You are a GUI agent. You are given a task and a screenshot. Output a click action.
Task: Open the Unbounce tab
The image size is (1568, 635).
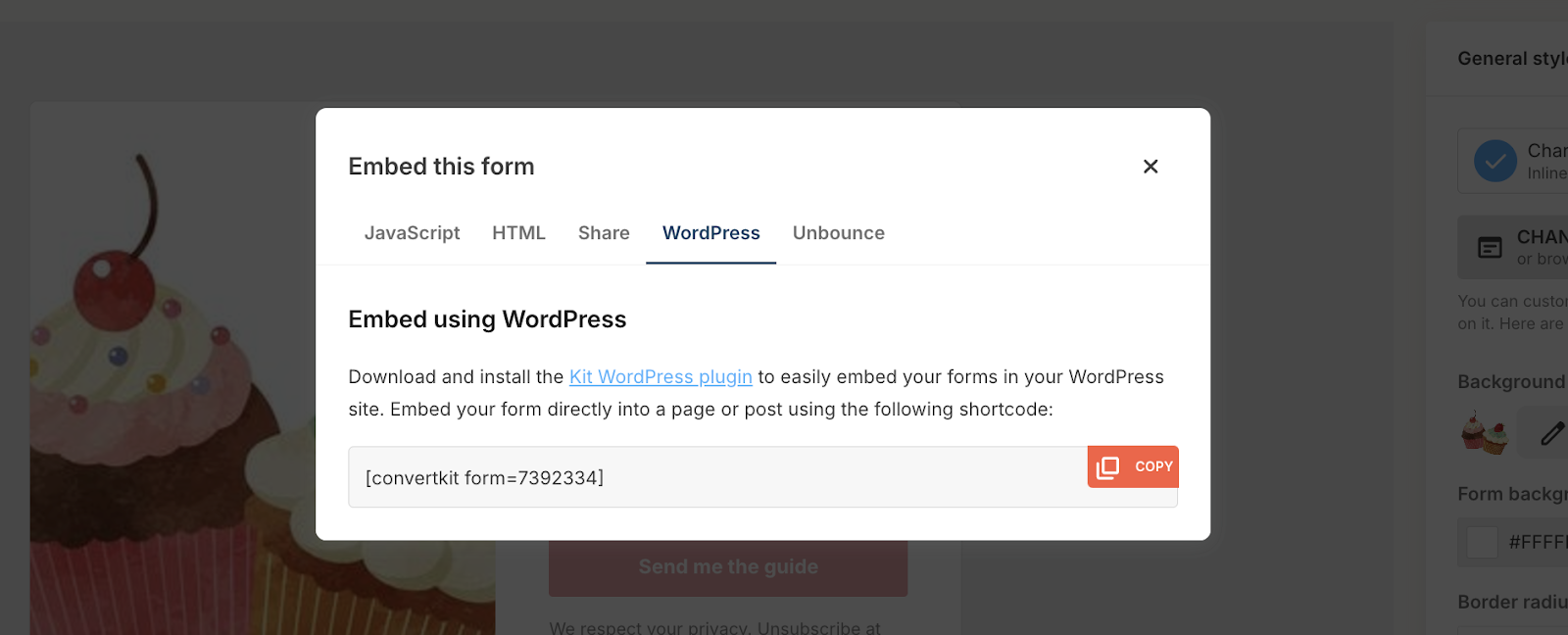(x=838, y=233)
